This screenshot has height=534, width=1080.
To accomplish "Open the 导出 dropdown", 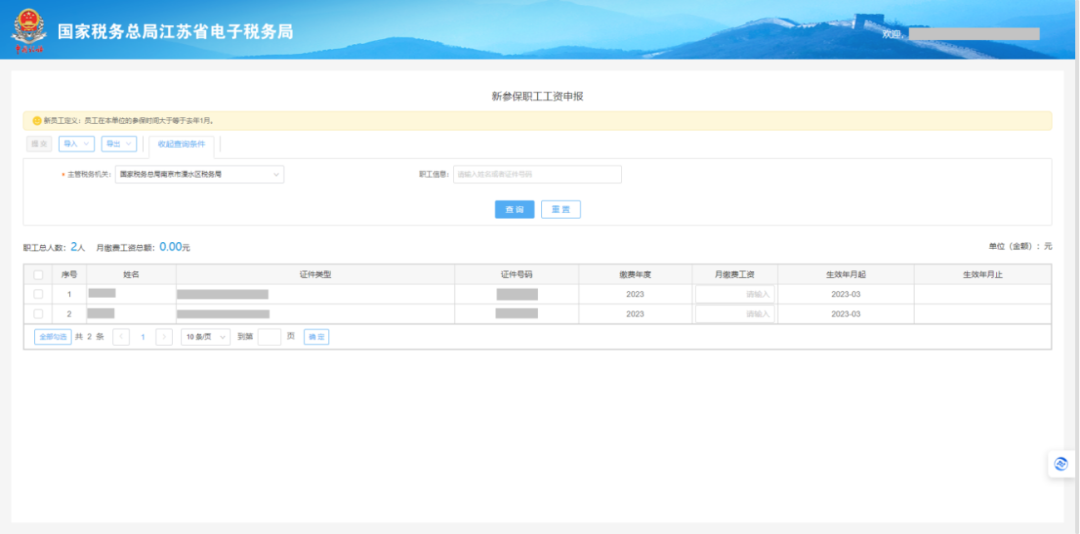I will click(119, 144).
